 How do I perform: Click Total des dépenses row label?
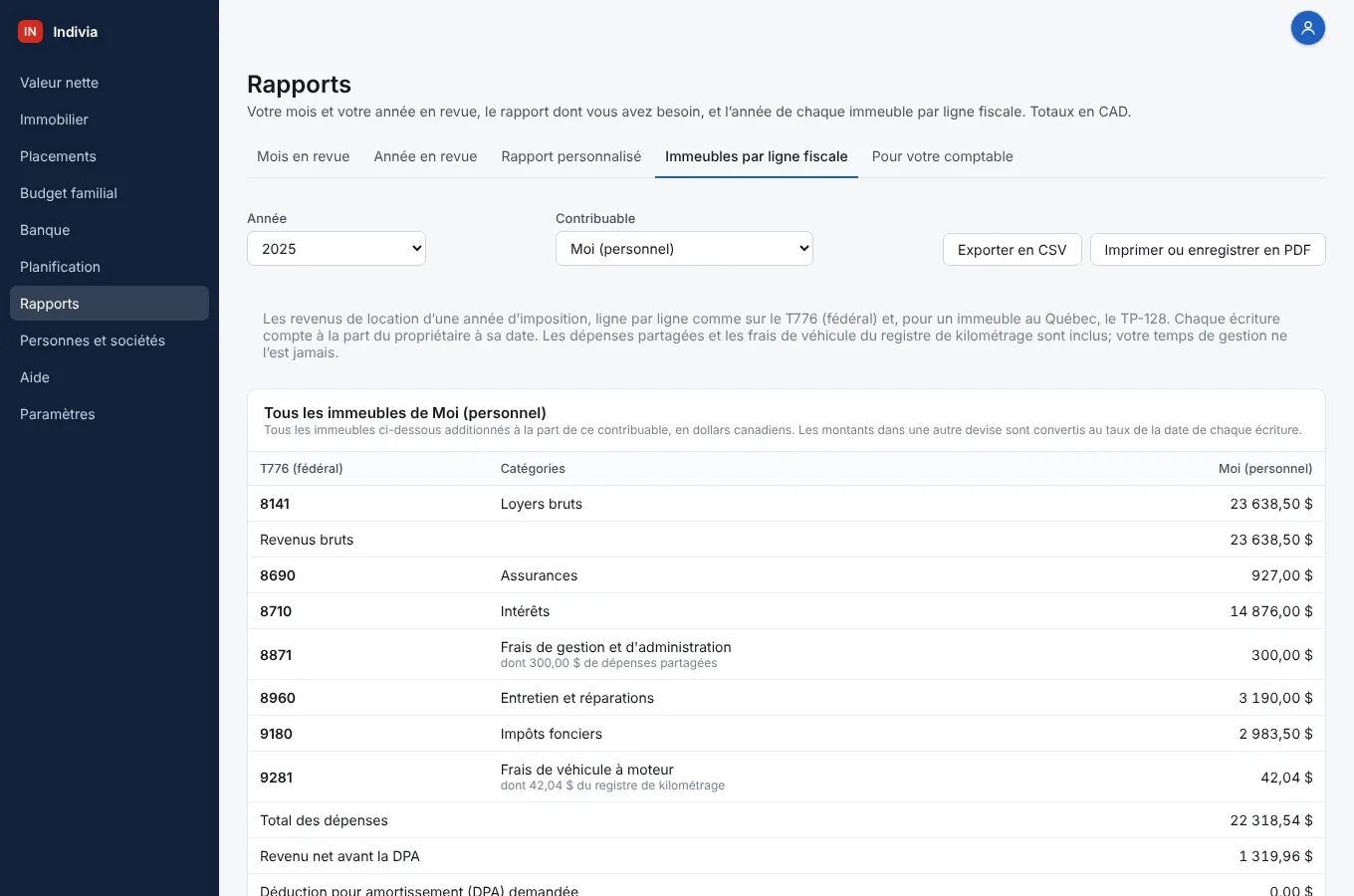324,820
